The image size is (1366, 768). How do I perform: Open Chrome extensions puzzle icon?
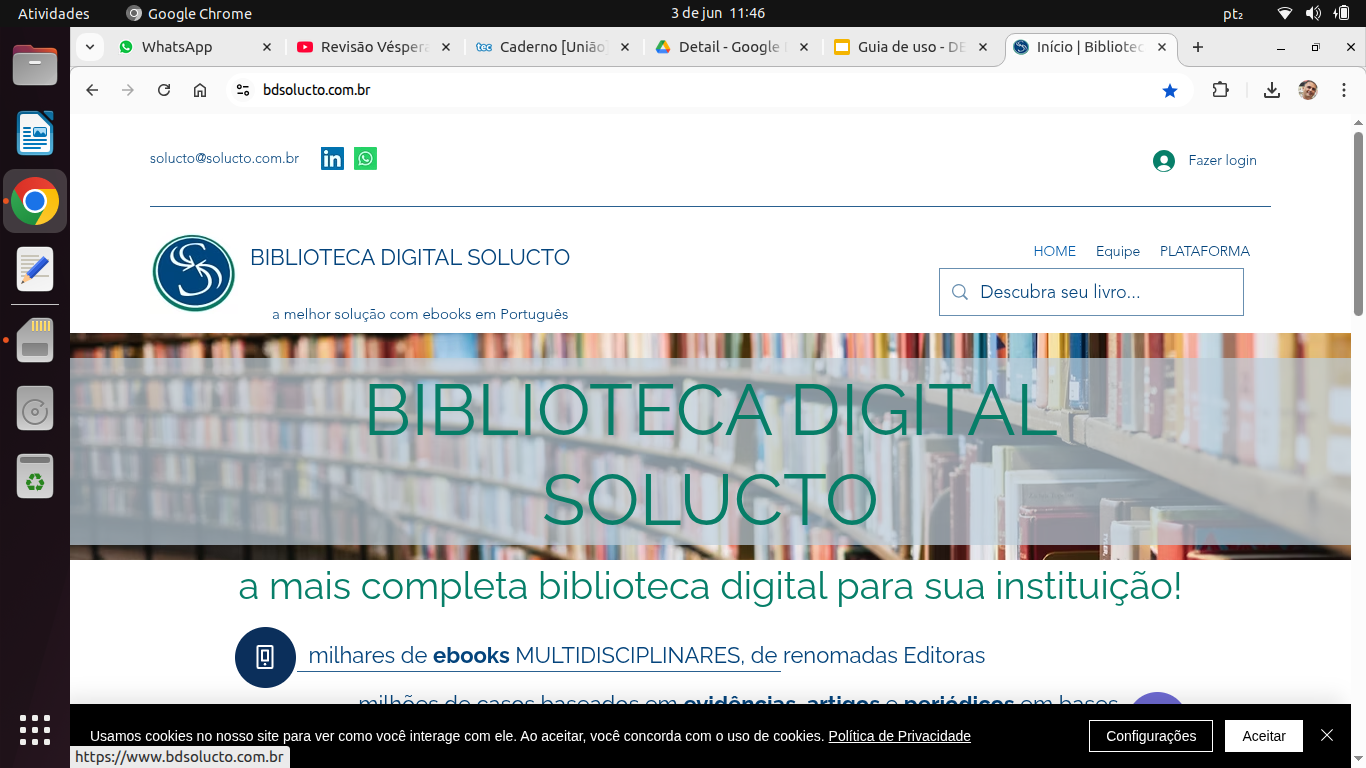1220,90
